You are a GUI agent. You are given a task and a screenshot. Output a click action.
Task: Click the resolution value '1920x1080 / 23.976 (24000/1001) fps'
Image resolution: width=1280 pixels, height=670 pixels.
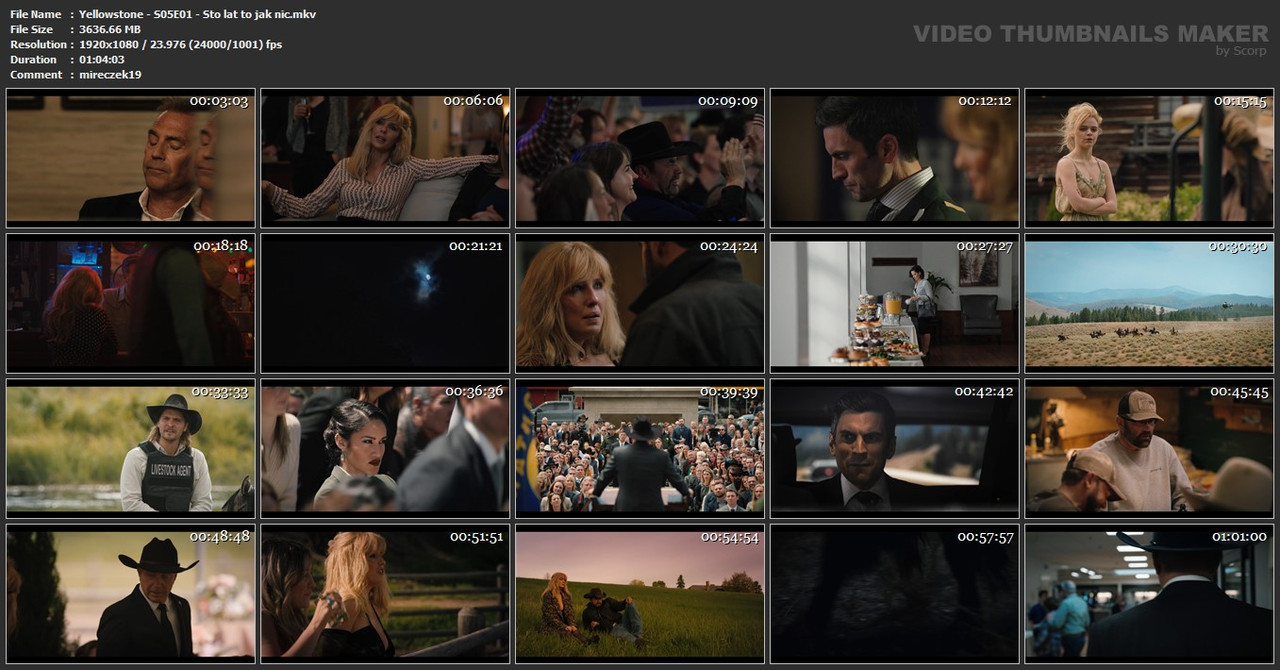click(180, 44)
